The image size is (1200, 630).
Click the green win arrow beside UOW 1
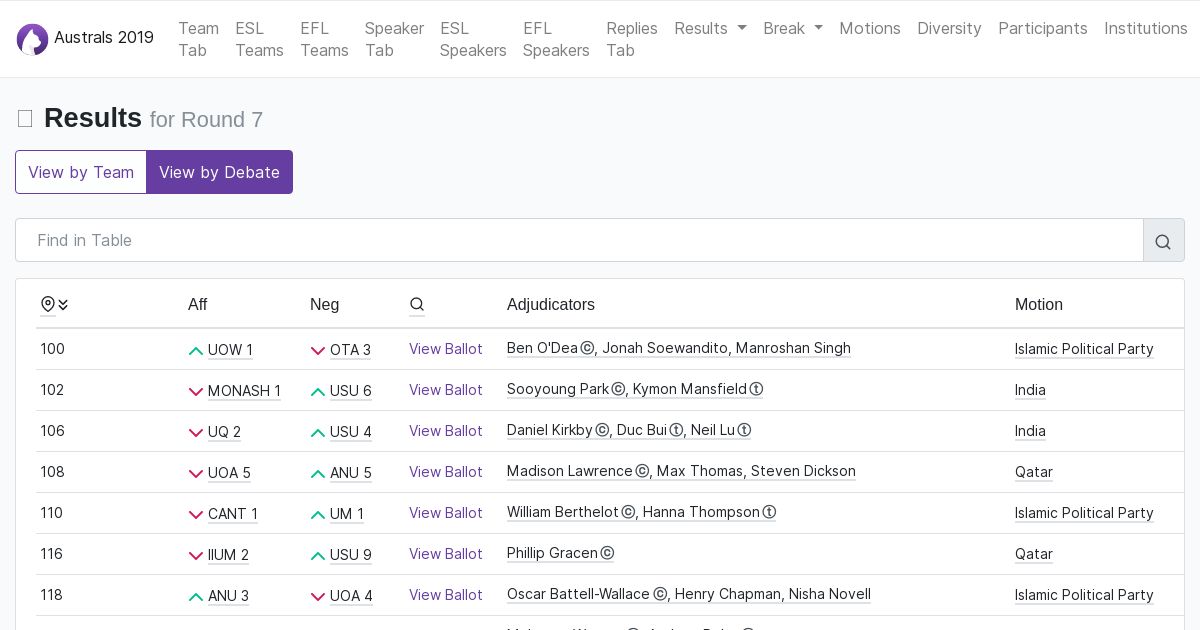click(x=196, y=351)
